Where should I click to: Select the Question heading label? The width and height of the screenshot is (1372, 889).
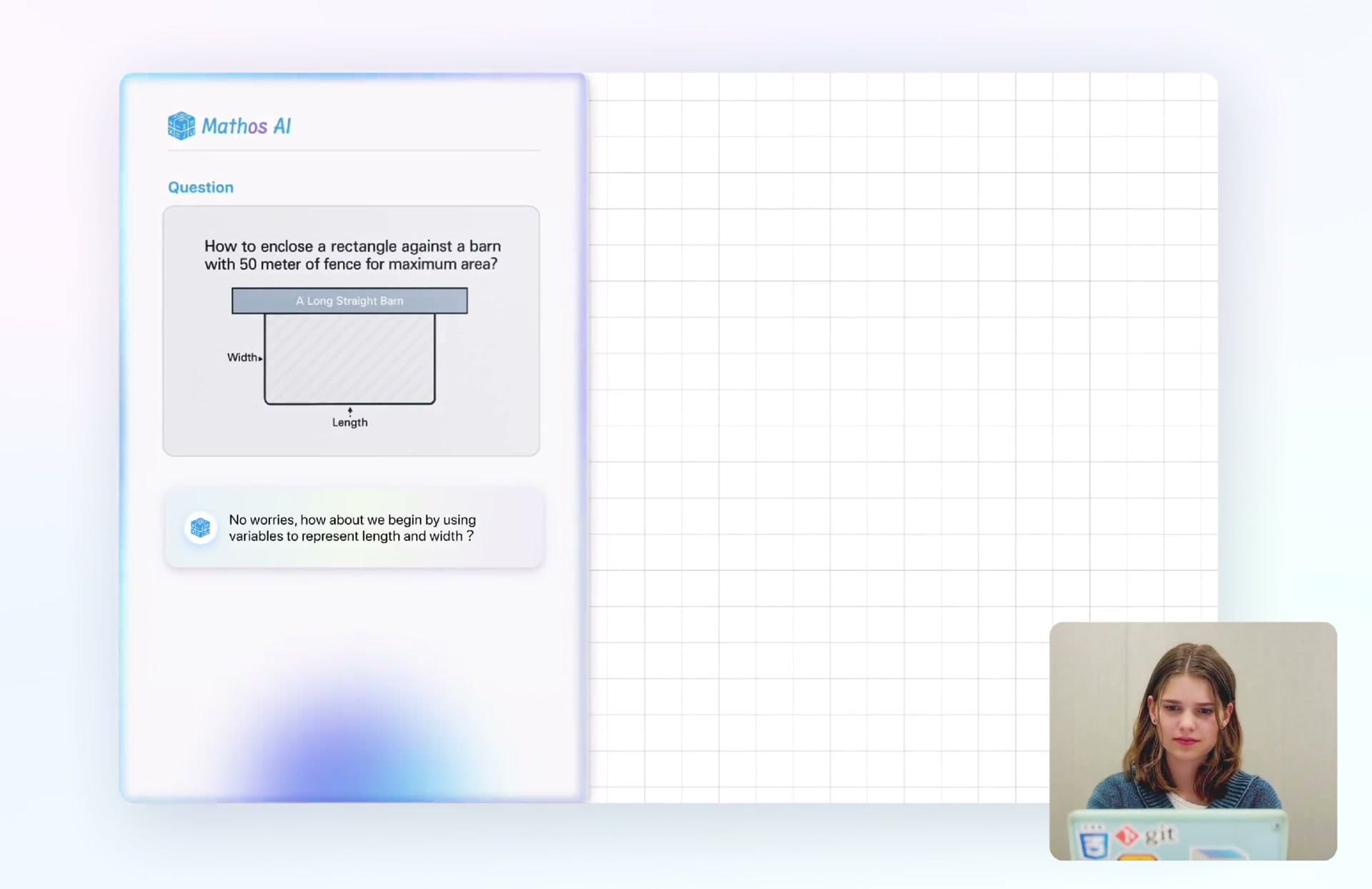pyautogui.click(x=201, y=187)
